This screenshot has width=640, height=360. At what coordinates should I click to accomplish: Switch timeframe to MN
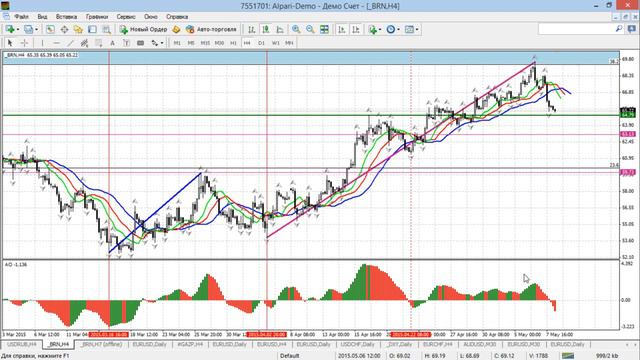[x=289, y=43]
